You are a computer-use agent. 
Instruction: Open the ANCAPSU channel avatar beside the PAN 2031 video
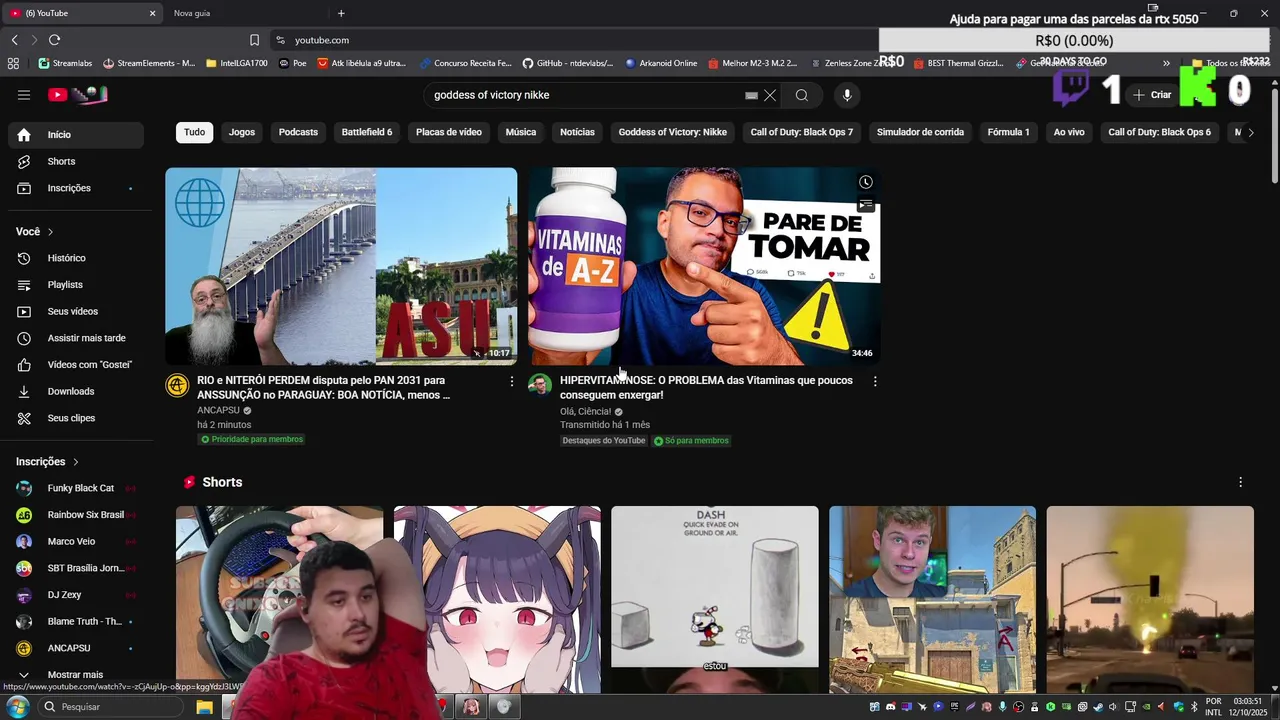pos(177,385)
